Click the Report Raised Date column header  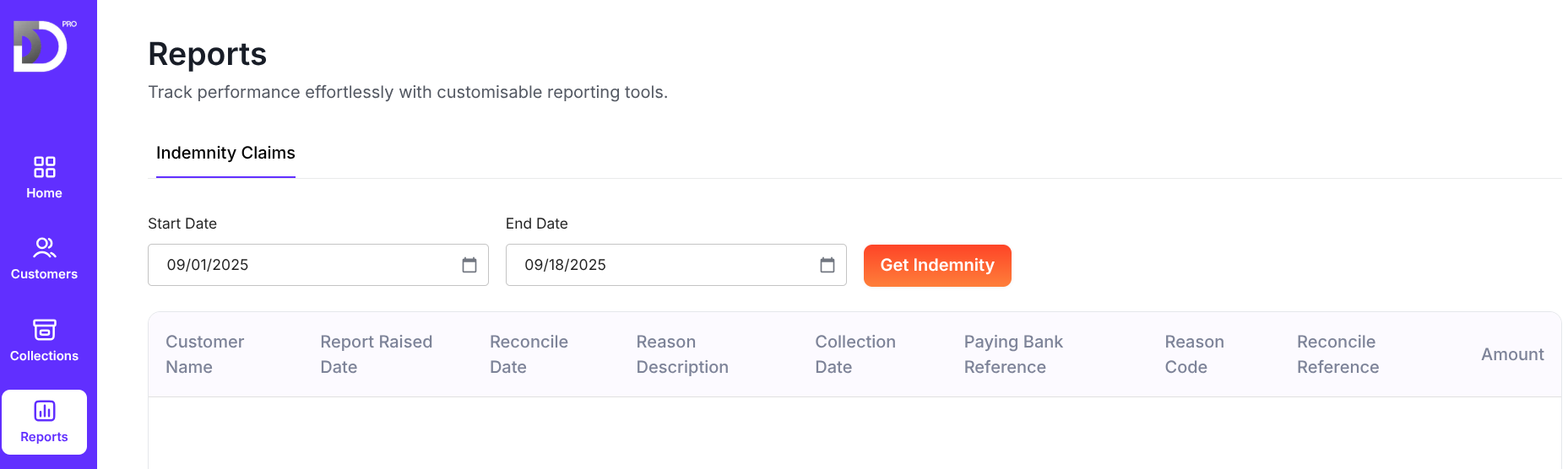pos(376,354)
